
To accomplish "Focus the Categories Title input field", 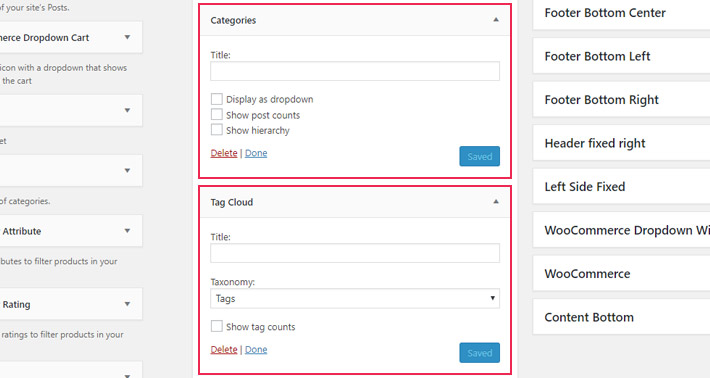I will tap(355, 71).
